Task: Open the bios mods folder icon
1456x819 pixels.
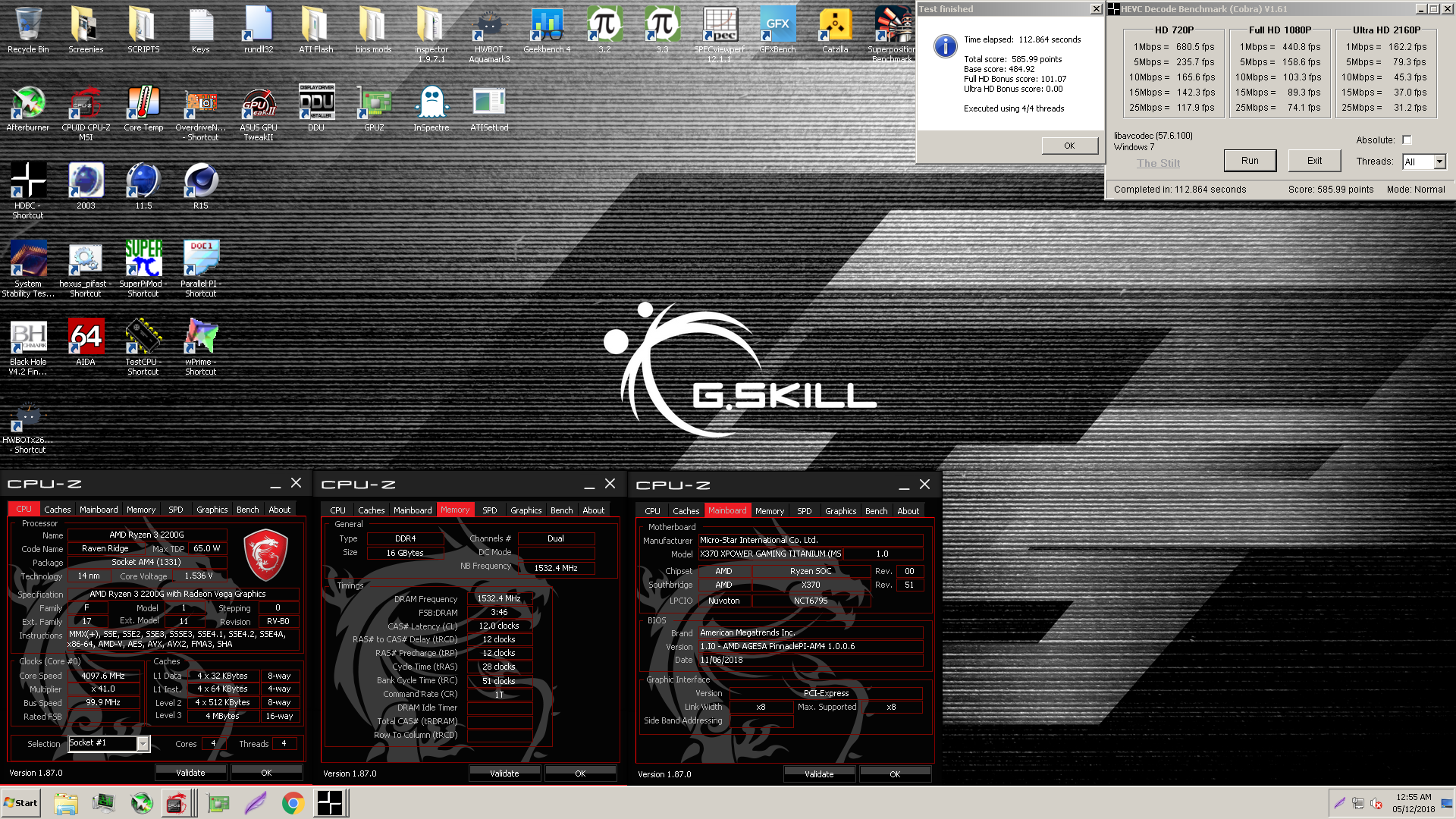Action: coord(374,30)
